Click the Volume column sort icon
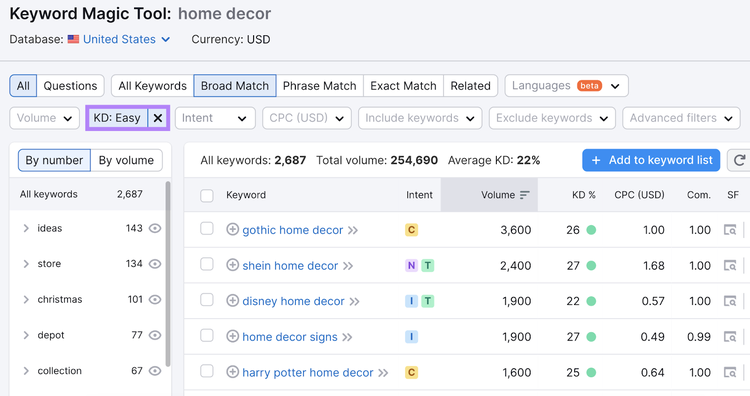 [525, 195]
